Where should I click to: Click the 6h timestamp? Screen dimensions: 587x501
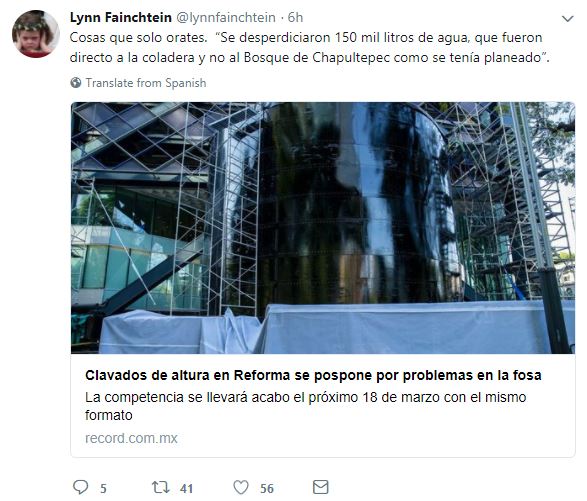pos(295,17)
